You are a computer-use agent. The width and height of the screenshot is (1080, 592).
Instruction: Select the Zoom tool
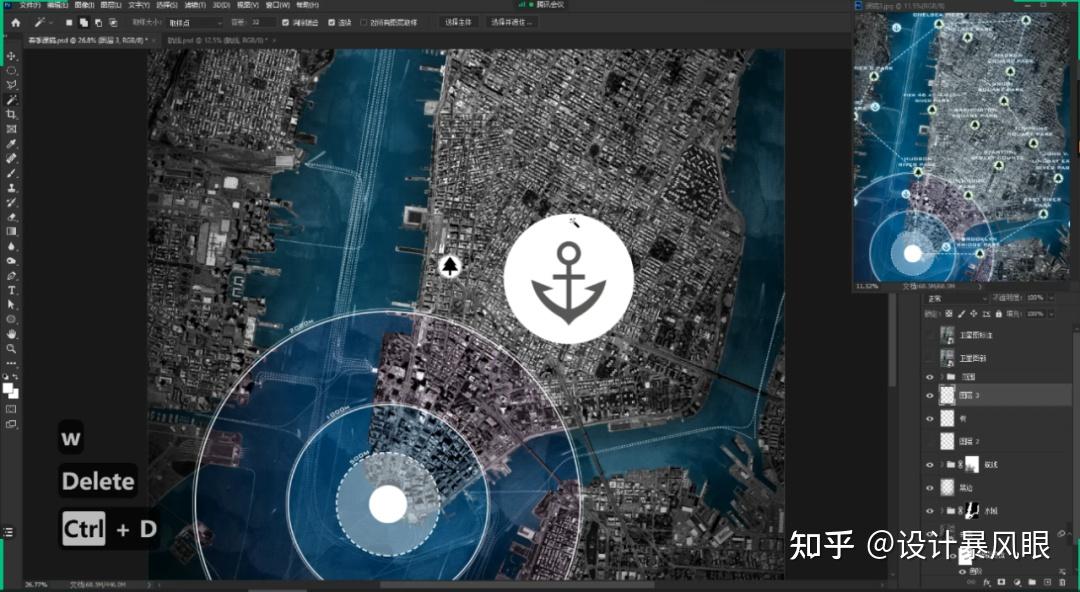11,348
